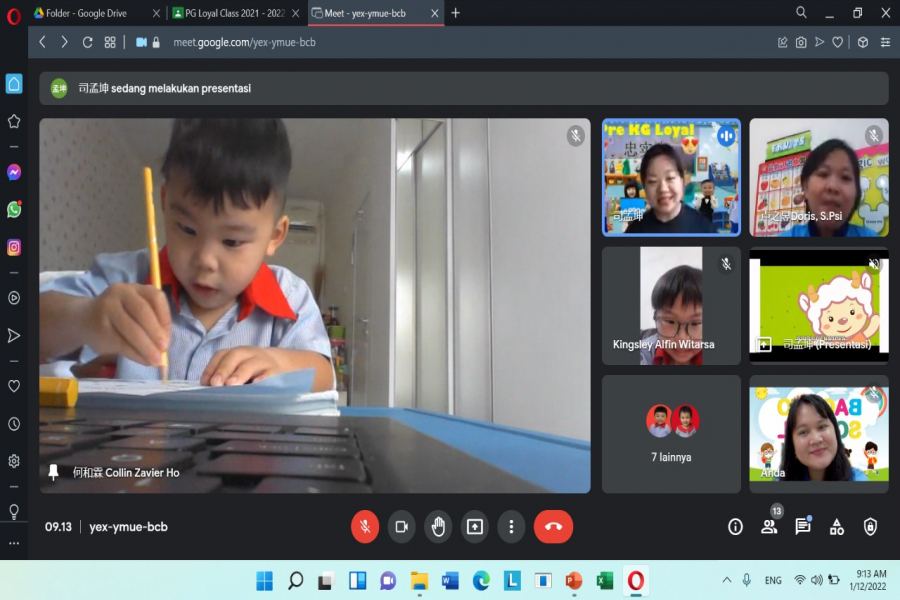
Task: Open more options three-dot menu
Action: tap(511, 527)
